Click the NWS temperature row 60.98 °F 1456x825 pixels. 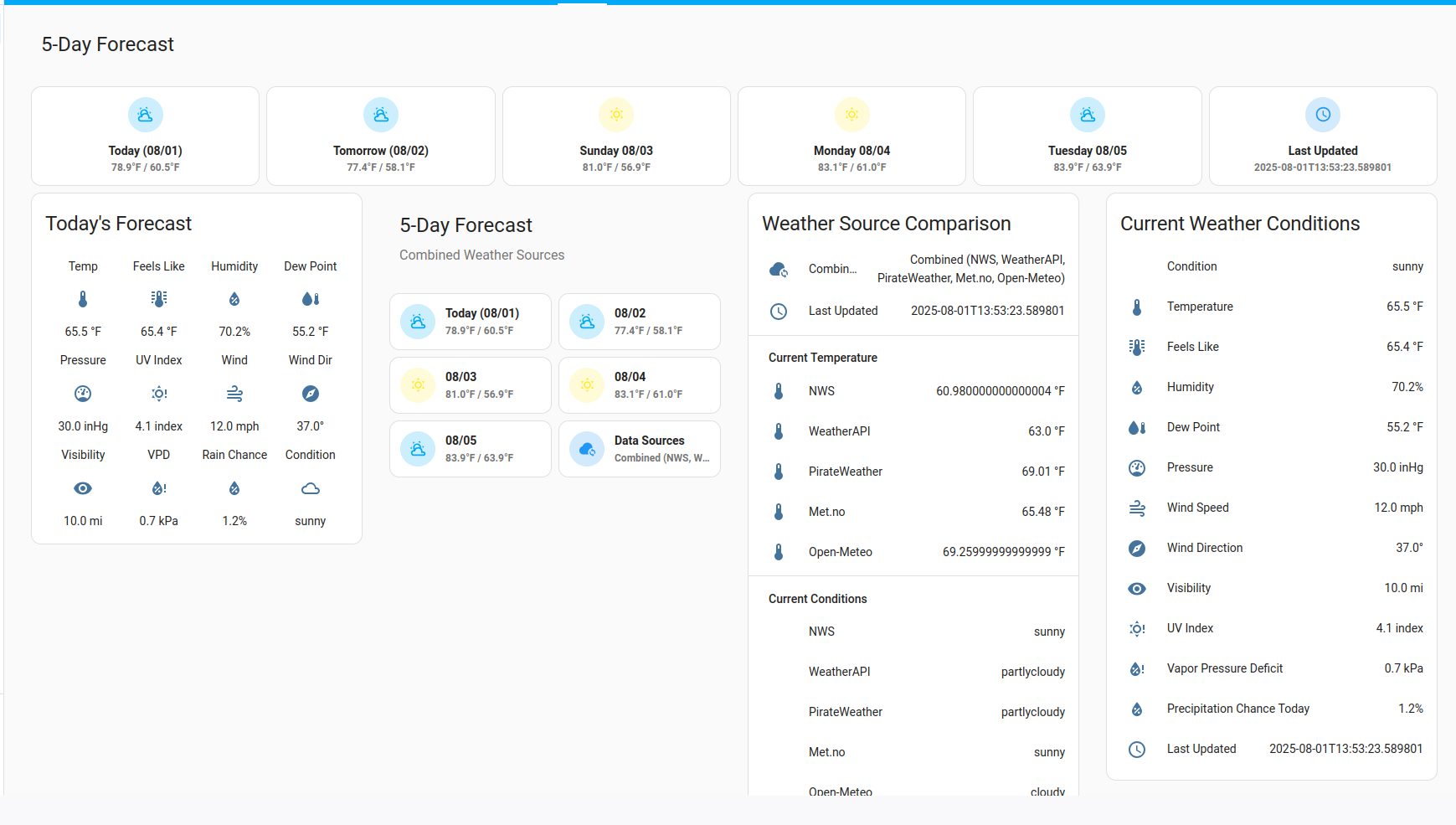[913, 391]
